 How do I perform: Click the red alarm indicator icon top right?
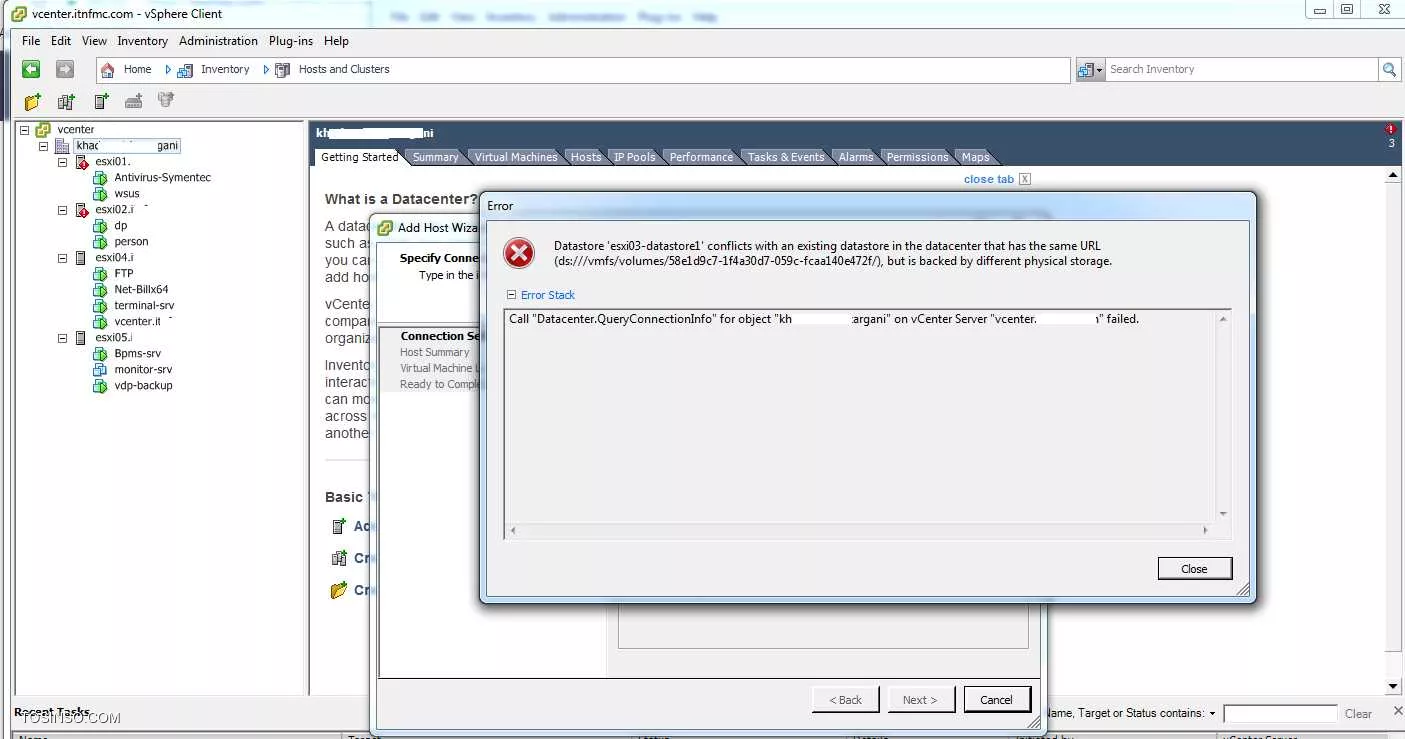[x=1391, y=130]
